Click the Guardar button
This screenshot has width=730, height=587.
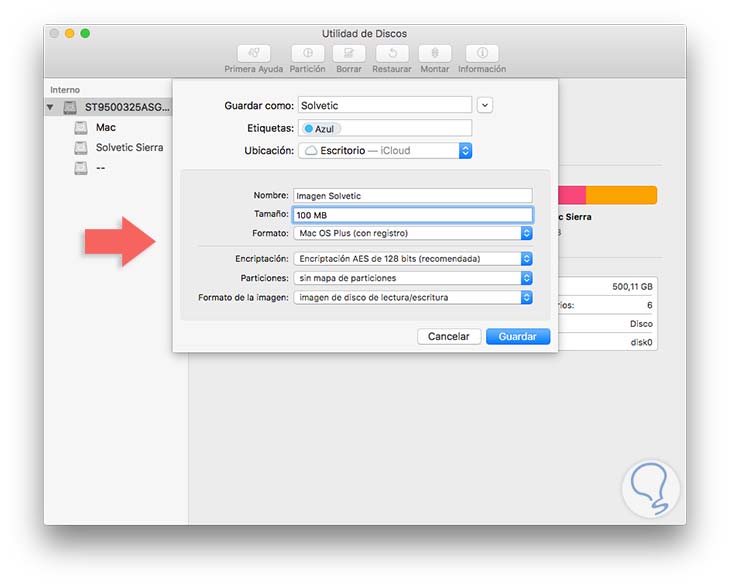(518, 336)
